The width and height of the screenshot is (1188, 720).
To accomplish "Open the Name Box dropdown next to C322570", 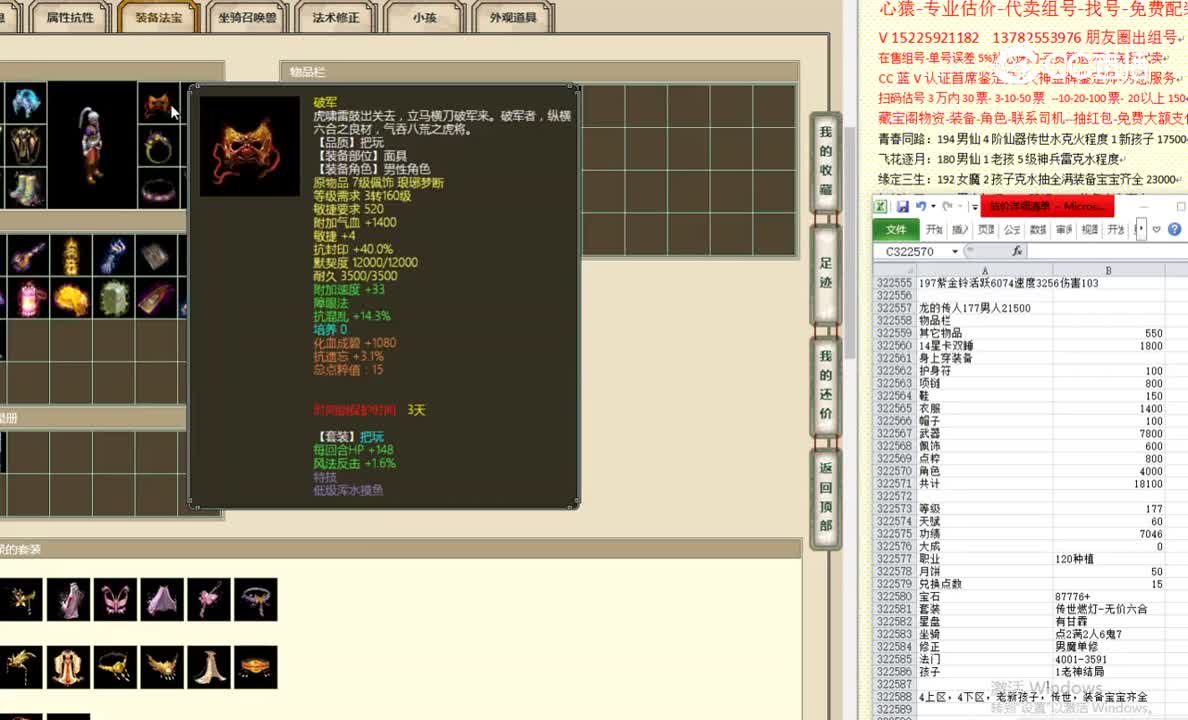I will (955, 252).
